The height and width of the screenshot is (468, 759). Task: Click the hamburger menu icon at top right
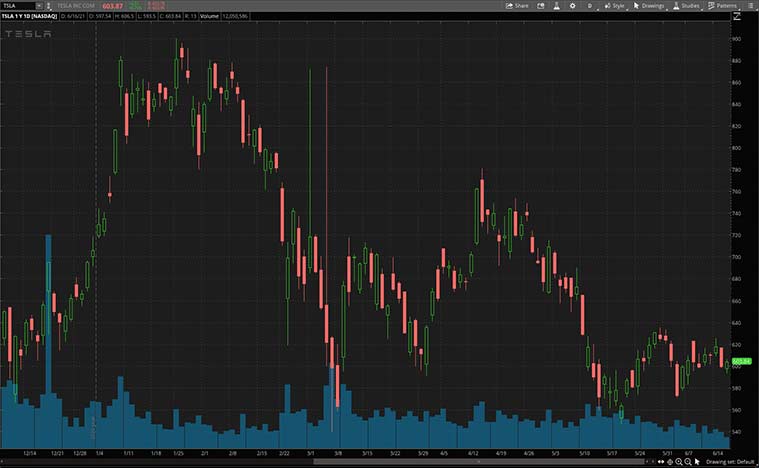click(751, 6)
